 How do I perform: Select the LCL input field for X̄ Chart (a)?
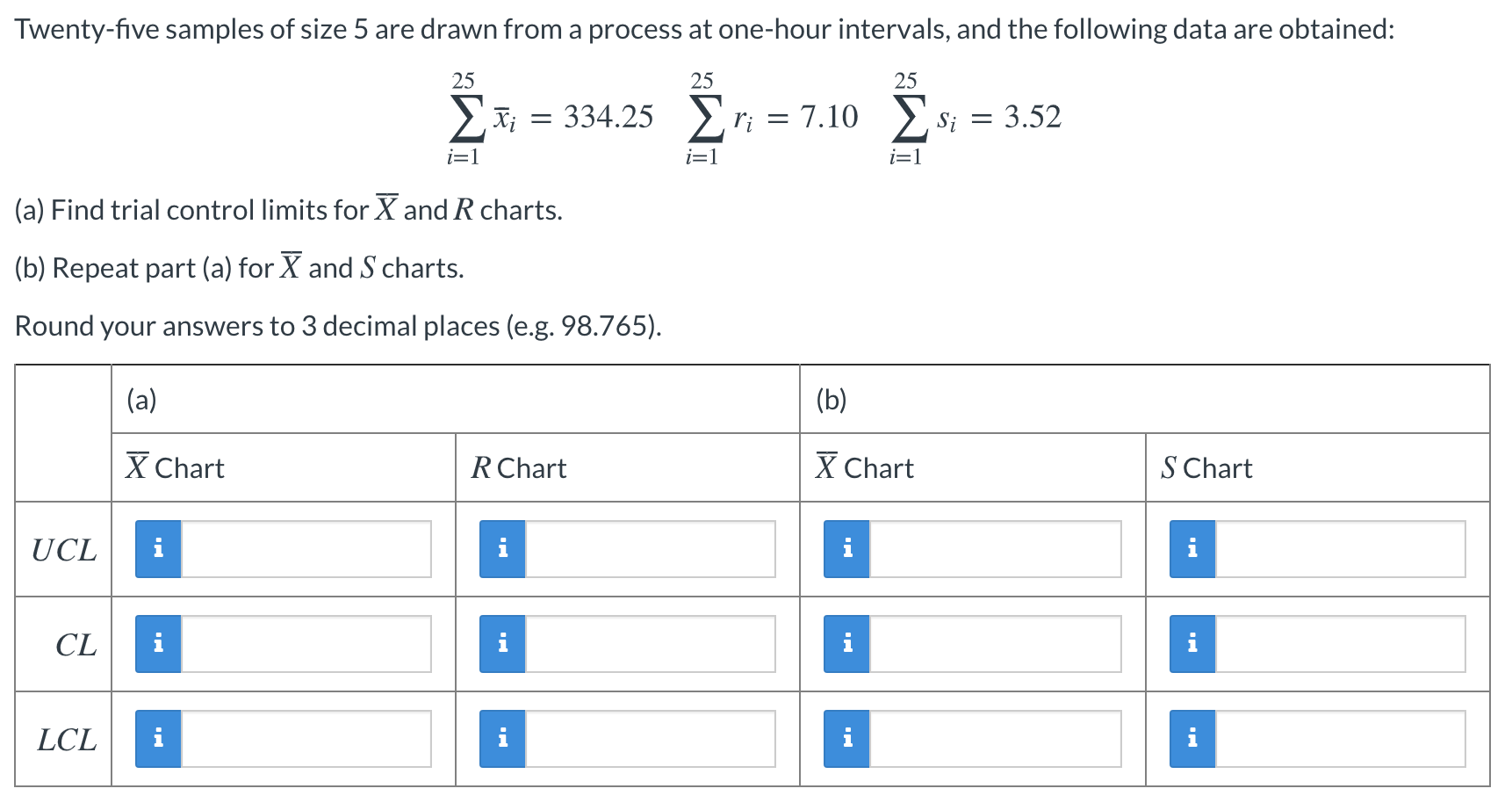click(x=307, y=739)
